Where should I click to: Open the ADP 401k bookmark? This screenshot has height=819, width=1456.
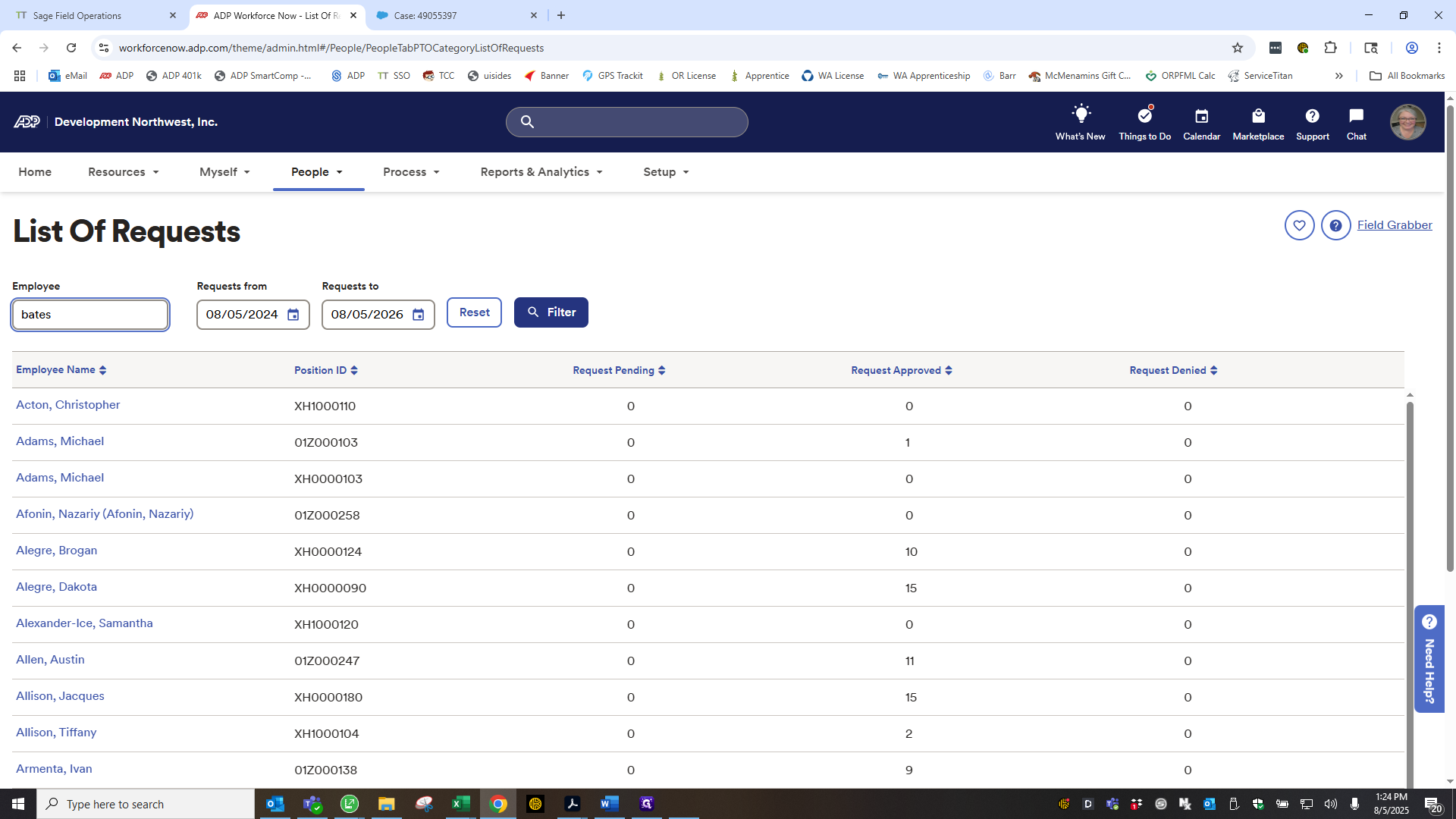[x=174, y=76]
